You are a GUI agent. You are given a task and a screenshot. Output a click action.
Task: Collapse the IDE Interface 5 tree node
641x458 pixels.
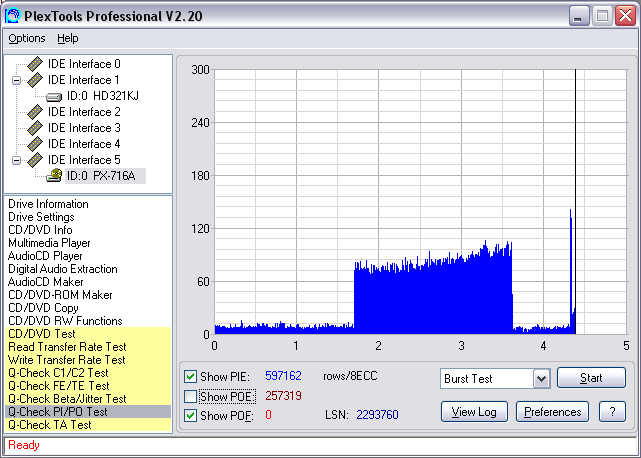click(x=16, y=160)
